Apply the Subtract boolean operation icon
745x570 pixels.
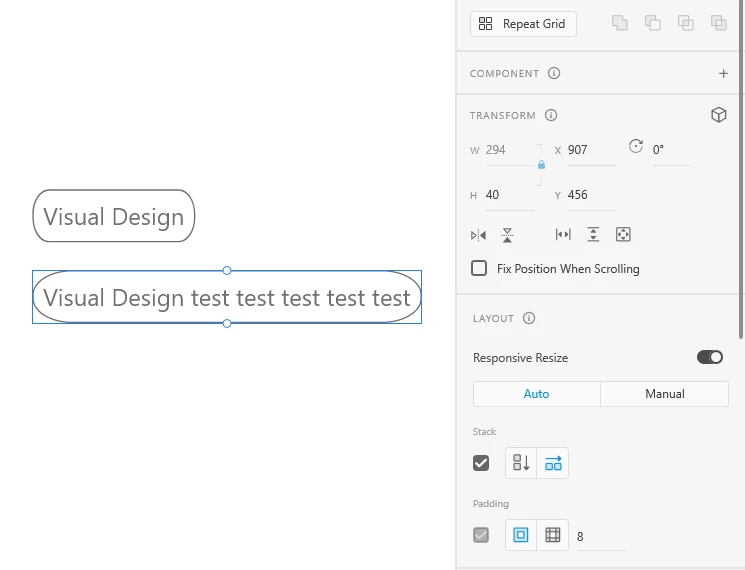click(653, 23)
